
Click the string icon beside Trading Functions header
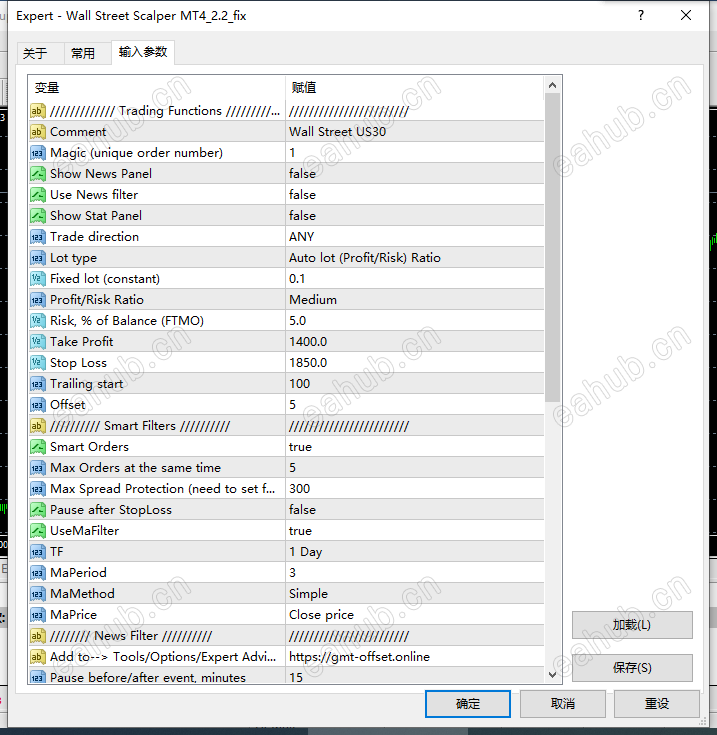[38, 111]
